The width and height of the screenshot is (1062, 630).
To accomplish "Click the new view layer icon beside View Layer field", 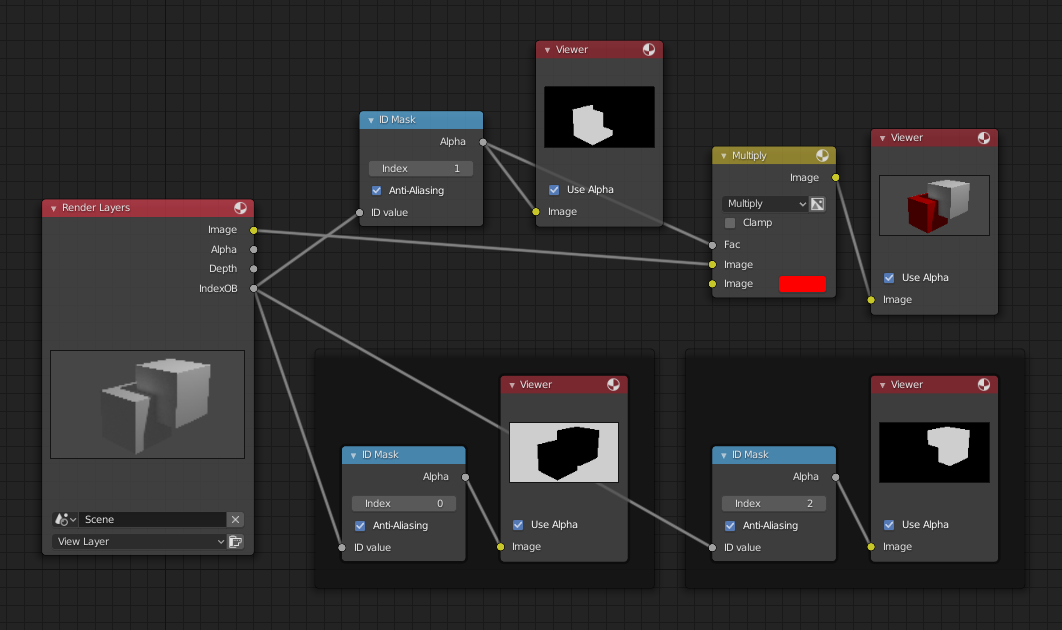I will (x=236, y=541).
